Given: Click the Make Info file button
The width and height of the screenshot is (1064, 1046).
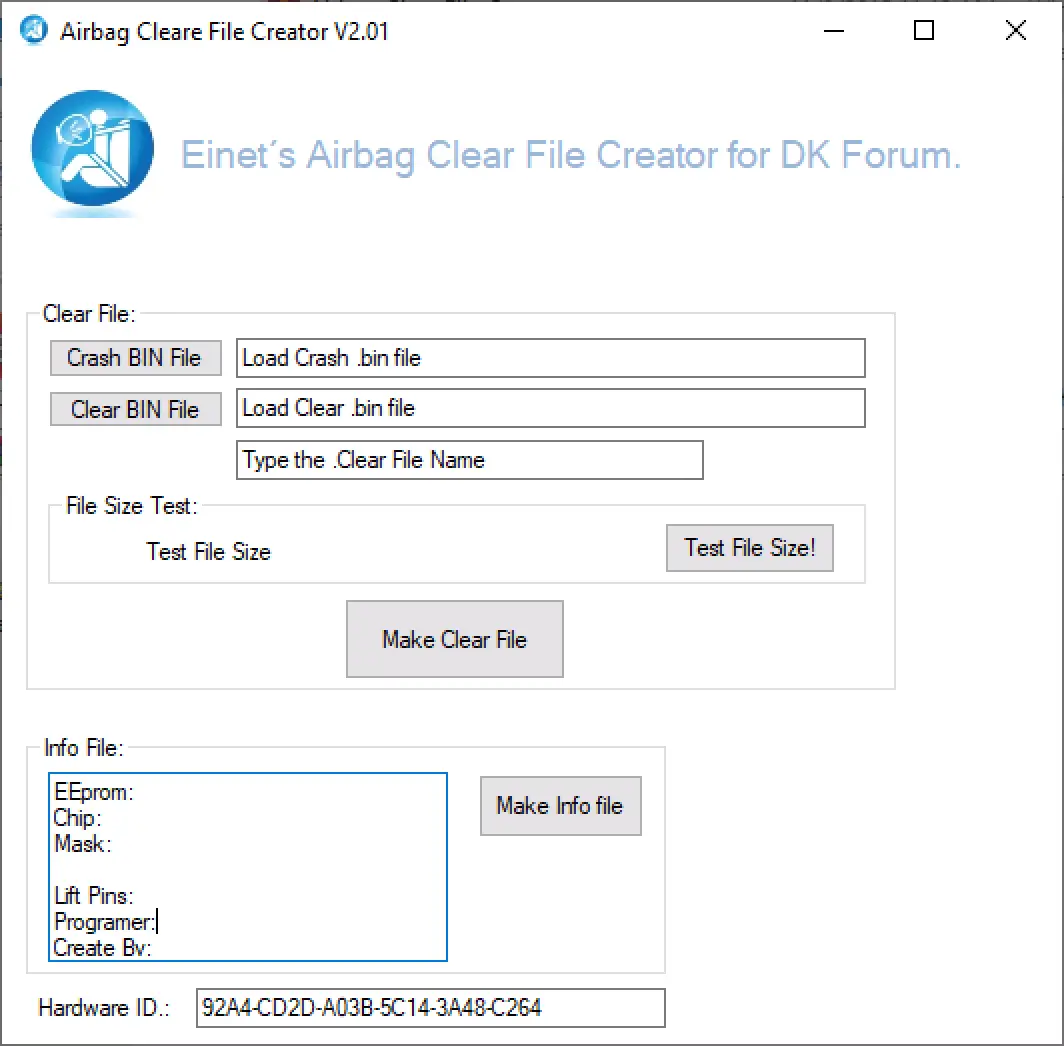Looking at the screenshot, I should point(560,806).
